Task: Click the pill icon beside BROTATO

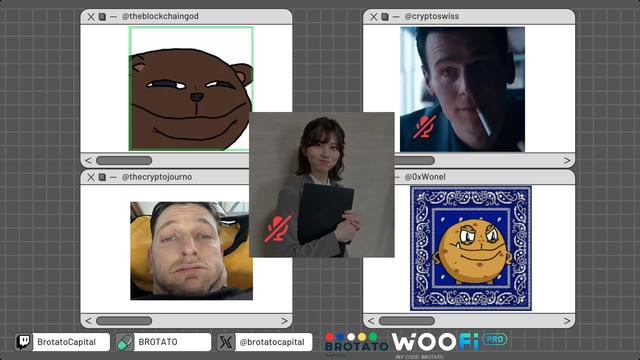Action: click(x=124, y=342)
